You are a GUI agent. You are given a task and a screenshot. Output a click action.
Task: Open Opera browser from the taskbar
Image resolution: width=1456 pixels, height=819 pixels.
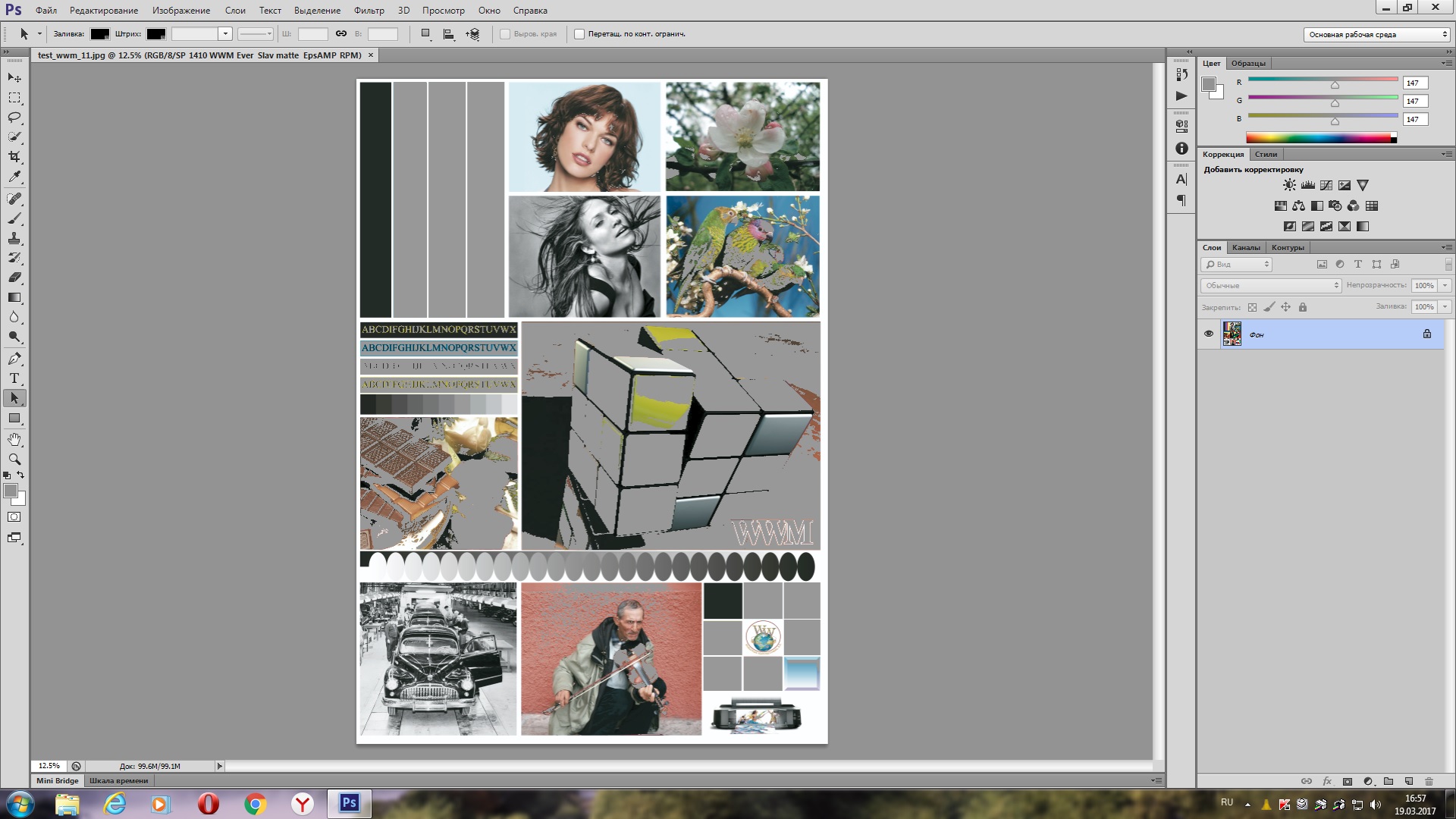point(208,804)
